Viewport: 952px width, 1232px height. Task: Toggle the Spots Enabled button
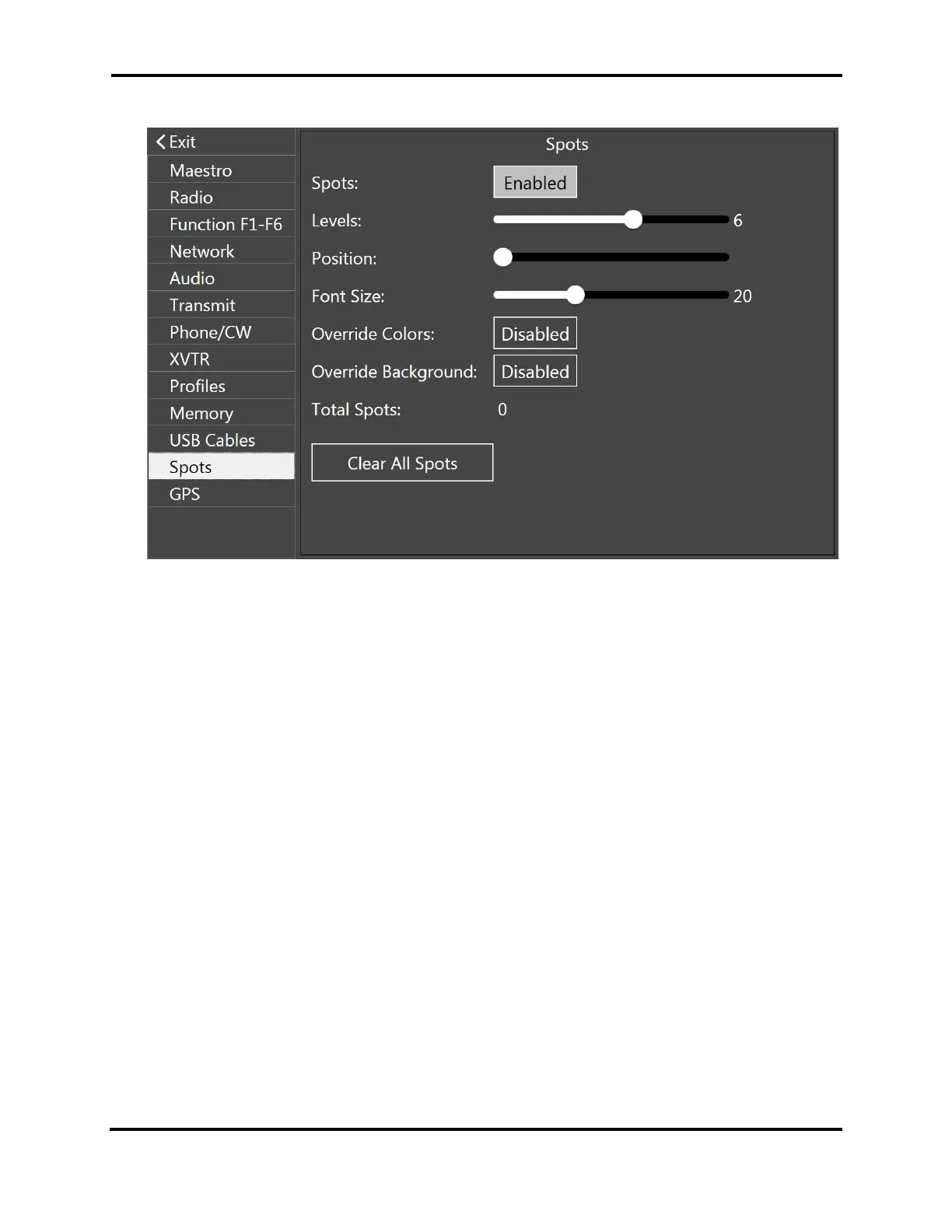(x=535, y=182)
